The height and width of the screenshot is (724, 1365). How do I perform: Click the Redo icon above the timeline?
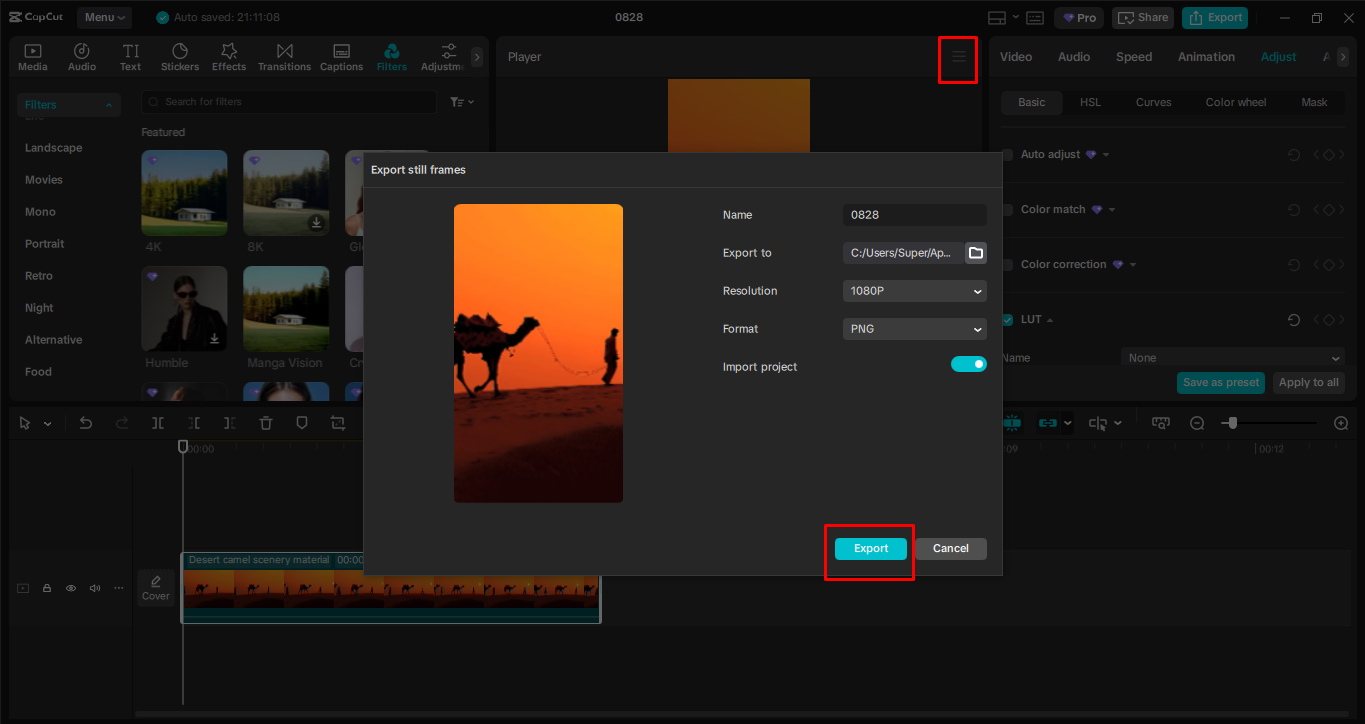[121, 422]
